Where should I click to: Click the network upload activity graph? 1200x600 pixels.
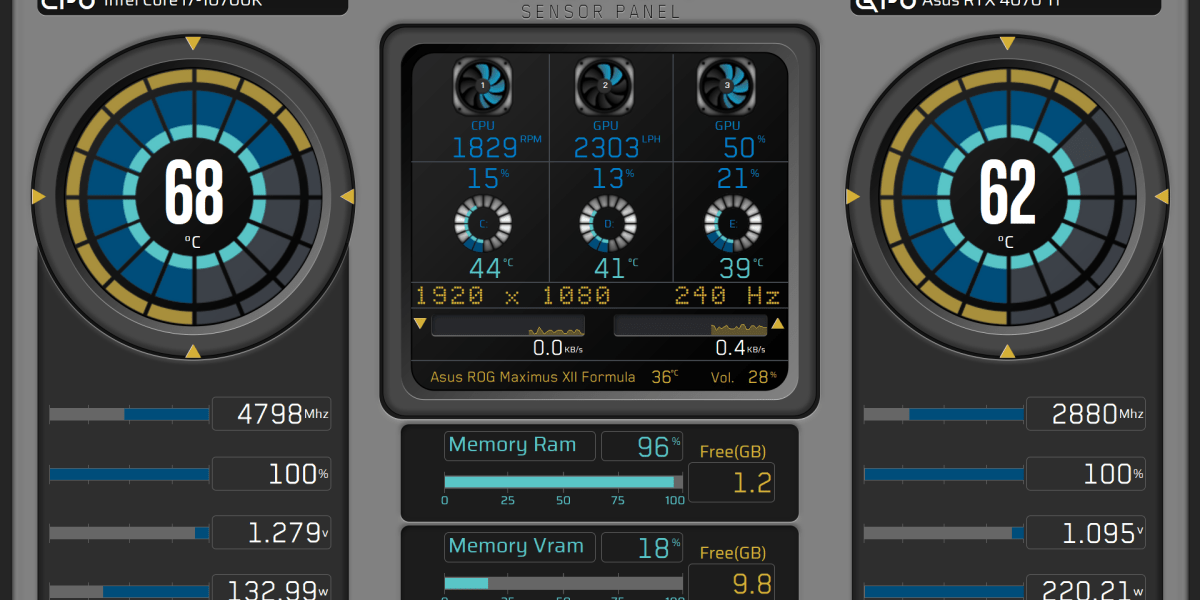(x=690, y=326)
